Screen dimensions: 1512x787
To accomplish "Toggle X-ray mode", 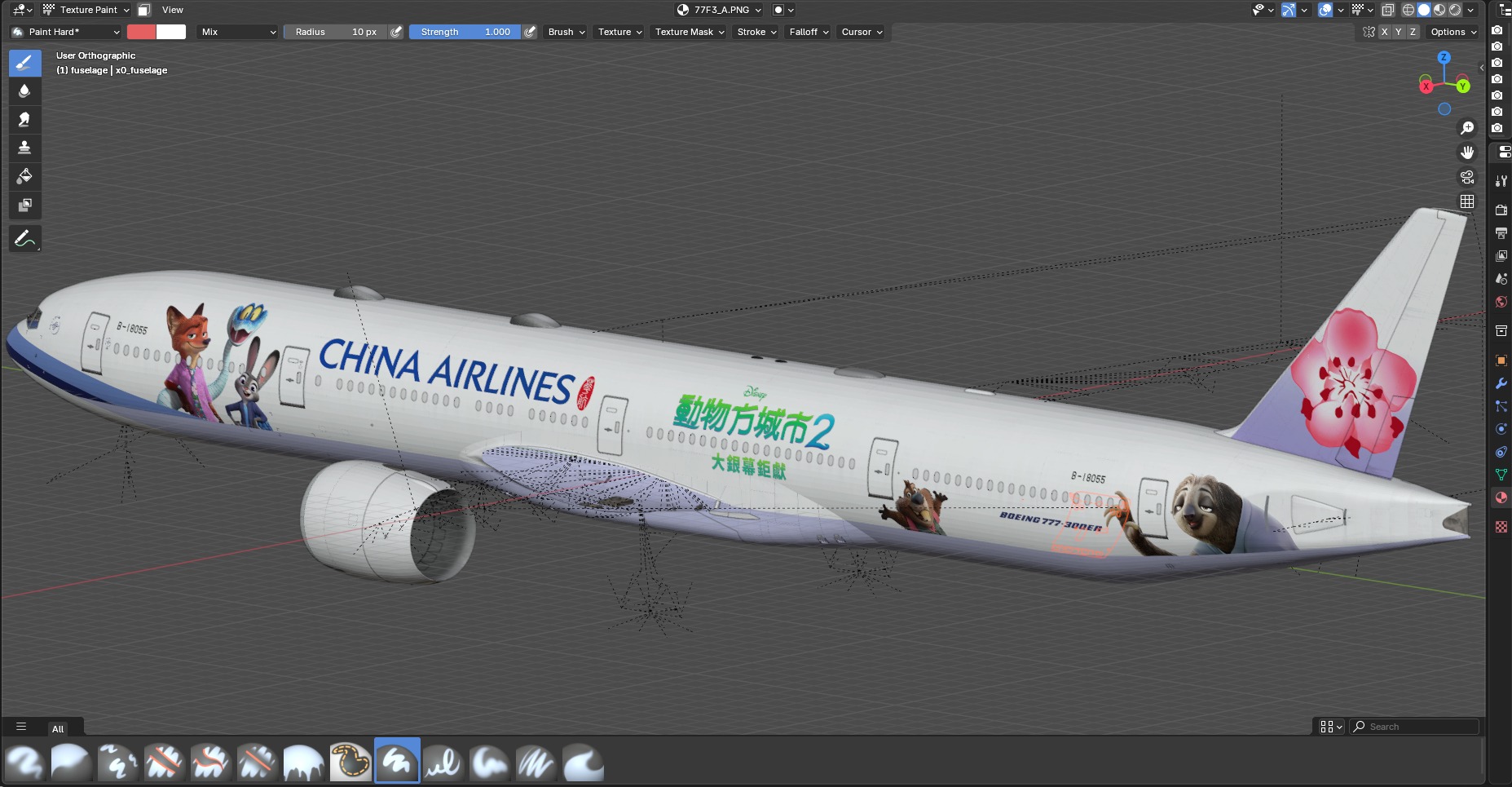I will (x=1388, y=10).
